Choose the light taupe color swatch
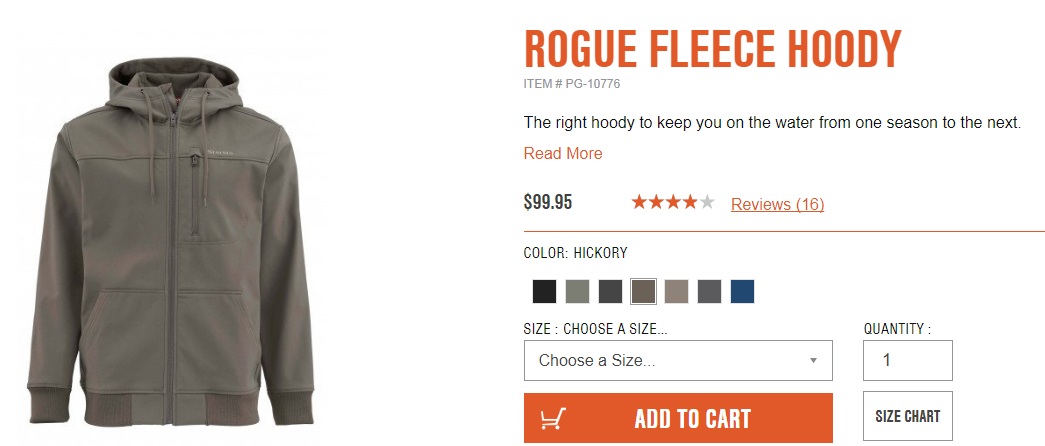The width and height of the screenshot is (1045, 446). coord(676,291)
